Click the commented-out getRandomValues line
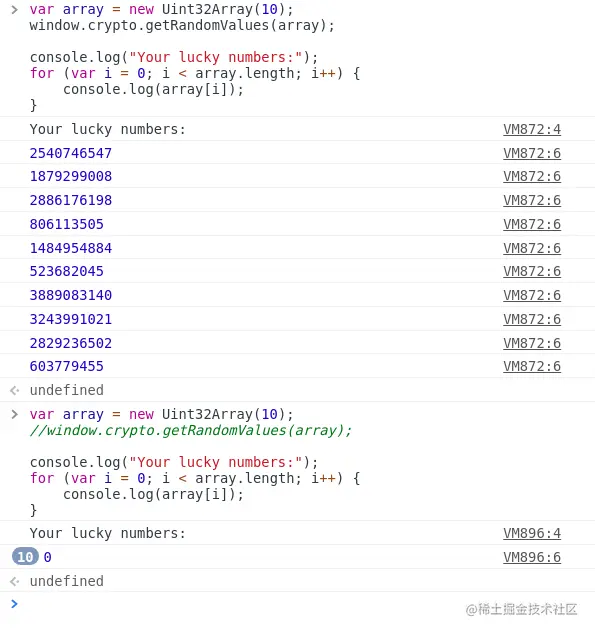 pos(191,431)
